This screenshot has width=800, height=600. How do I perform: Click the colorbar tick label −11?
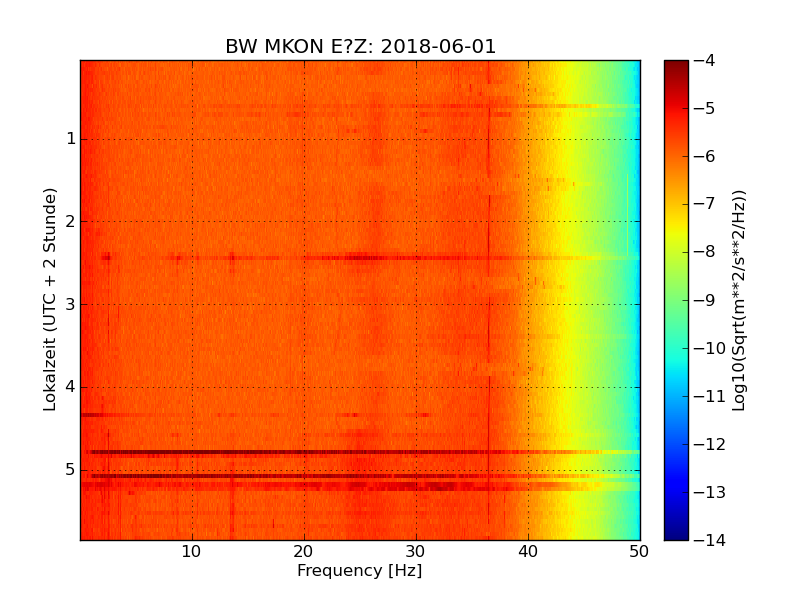click(710, 396)
